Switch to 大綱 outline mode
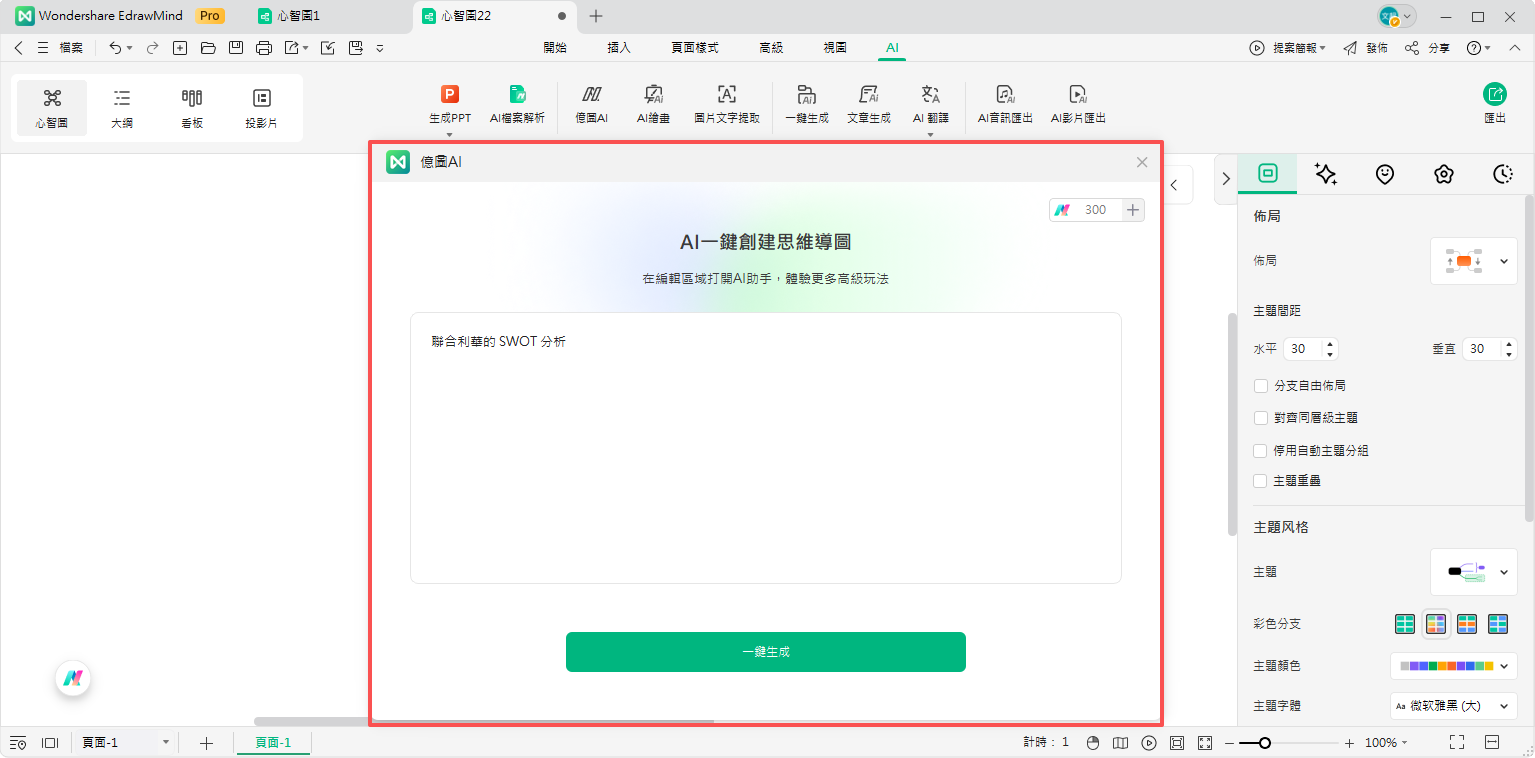The width and height of the screenshot is (1535, 758). (121, 106)
